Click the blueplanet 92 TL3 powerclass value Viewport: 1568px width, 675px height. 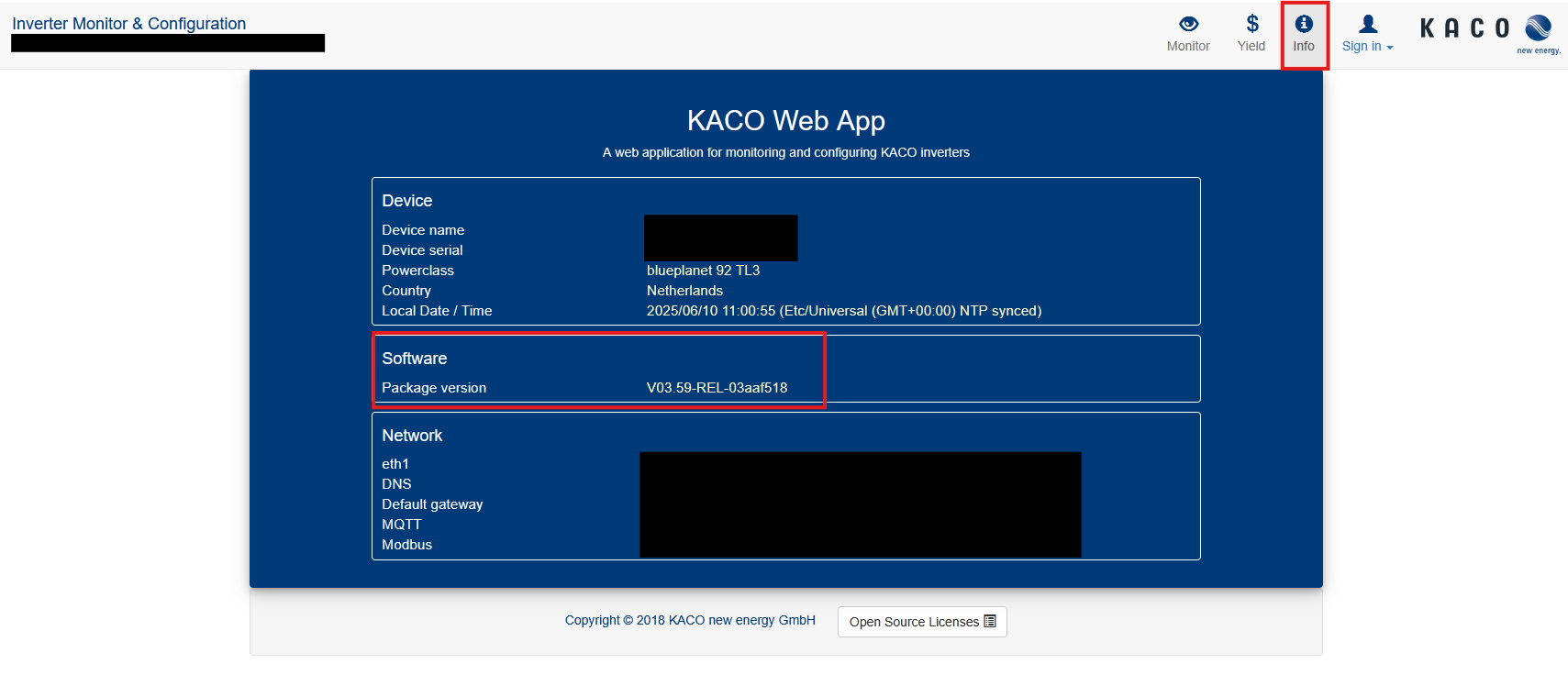pyautogui.click(x=703, y=271)
